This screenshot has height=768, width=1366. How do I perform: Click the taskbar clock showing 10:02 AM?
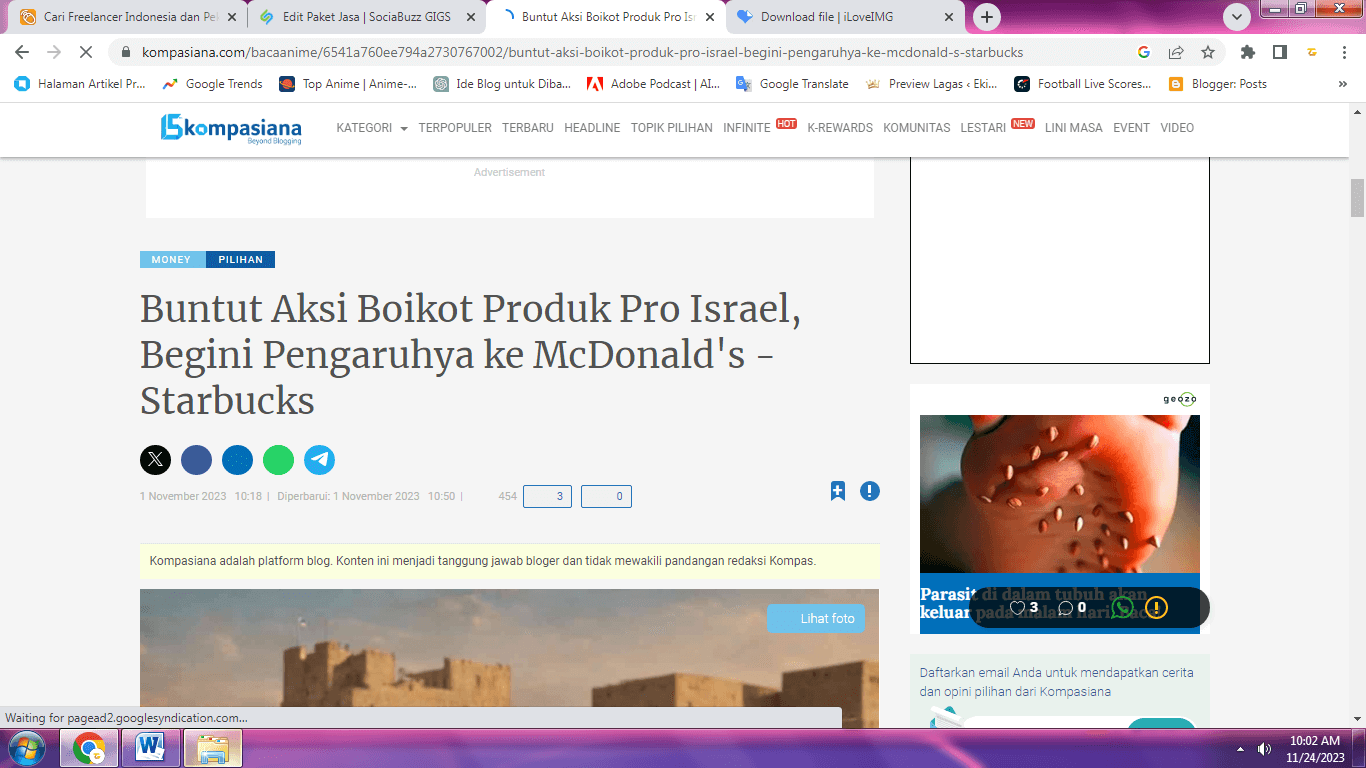point(1316,749)
